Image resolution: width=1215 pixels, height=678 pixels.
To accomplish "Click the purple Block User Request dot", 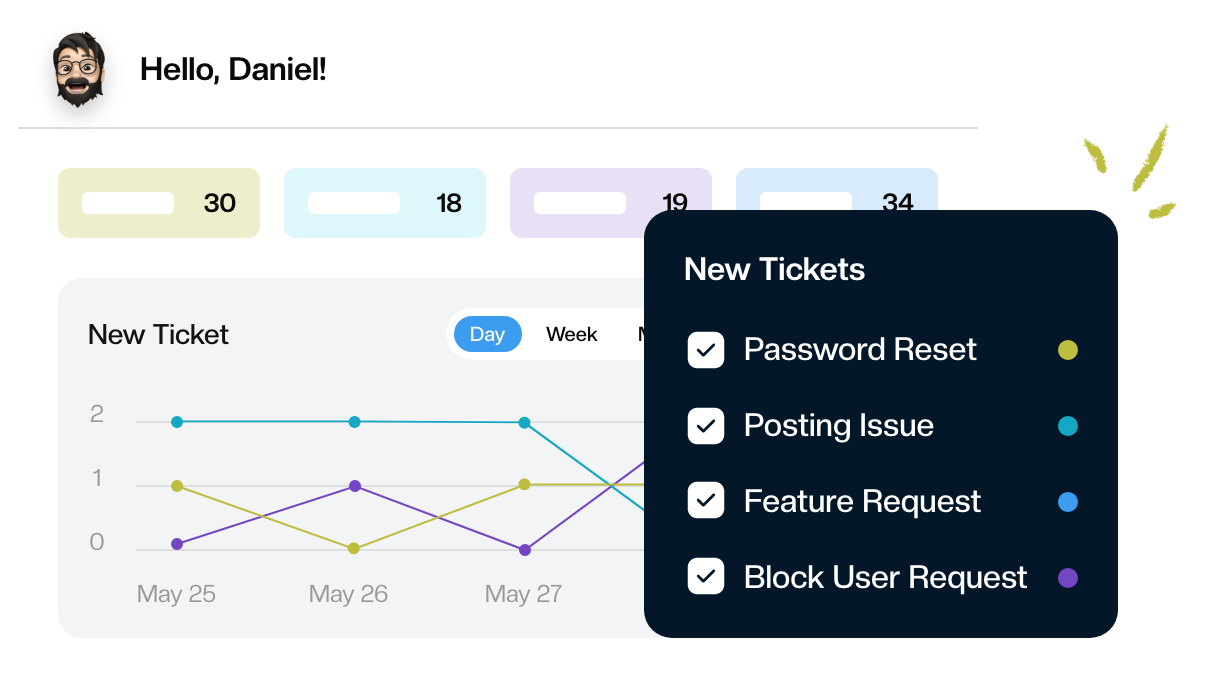I will 1068,577.
